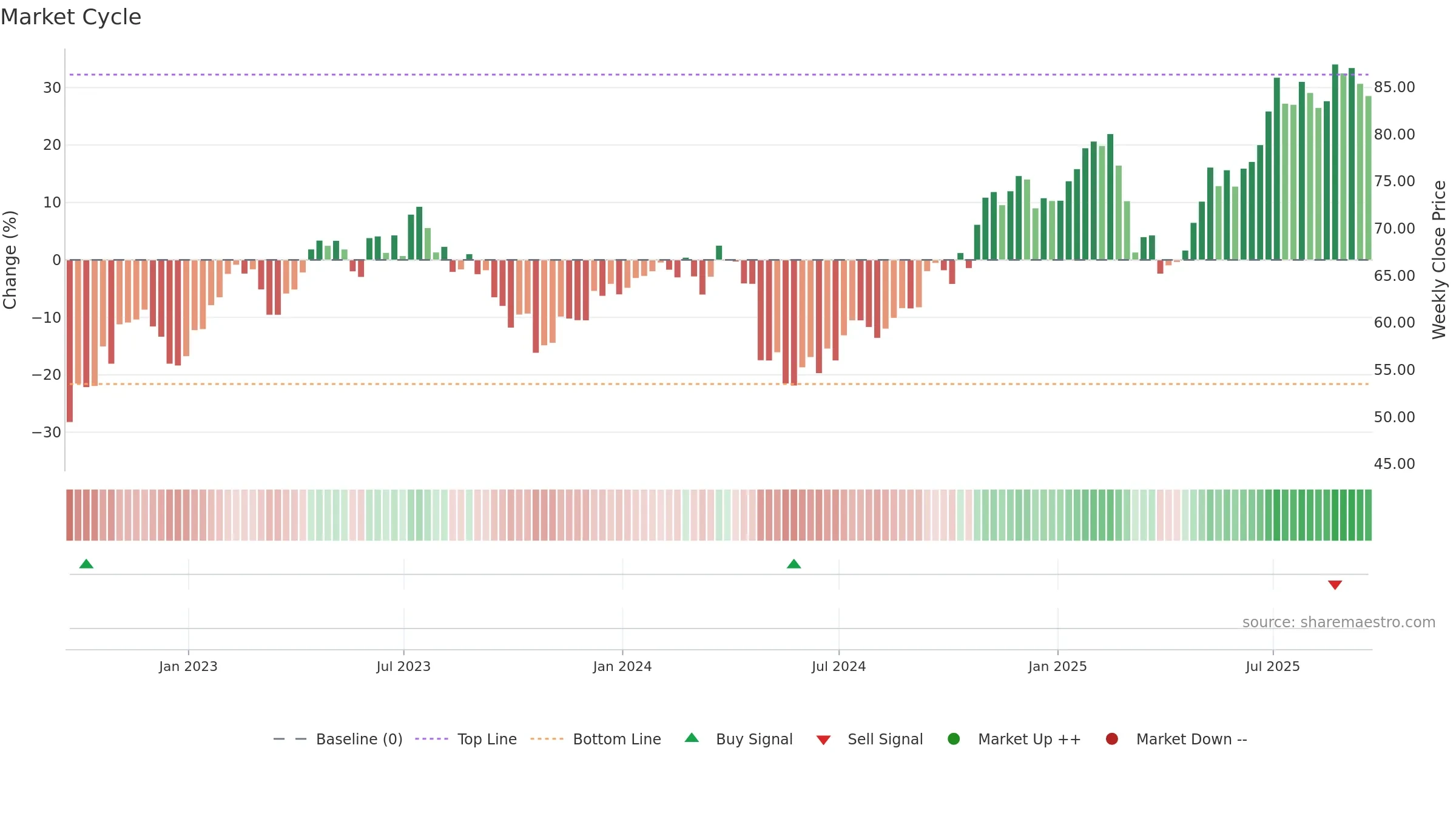1456x819 pixels.
Task: Toggle the Market Down -- legend entry
Action: (1176, 739)
